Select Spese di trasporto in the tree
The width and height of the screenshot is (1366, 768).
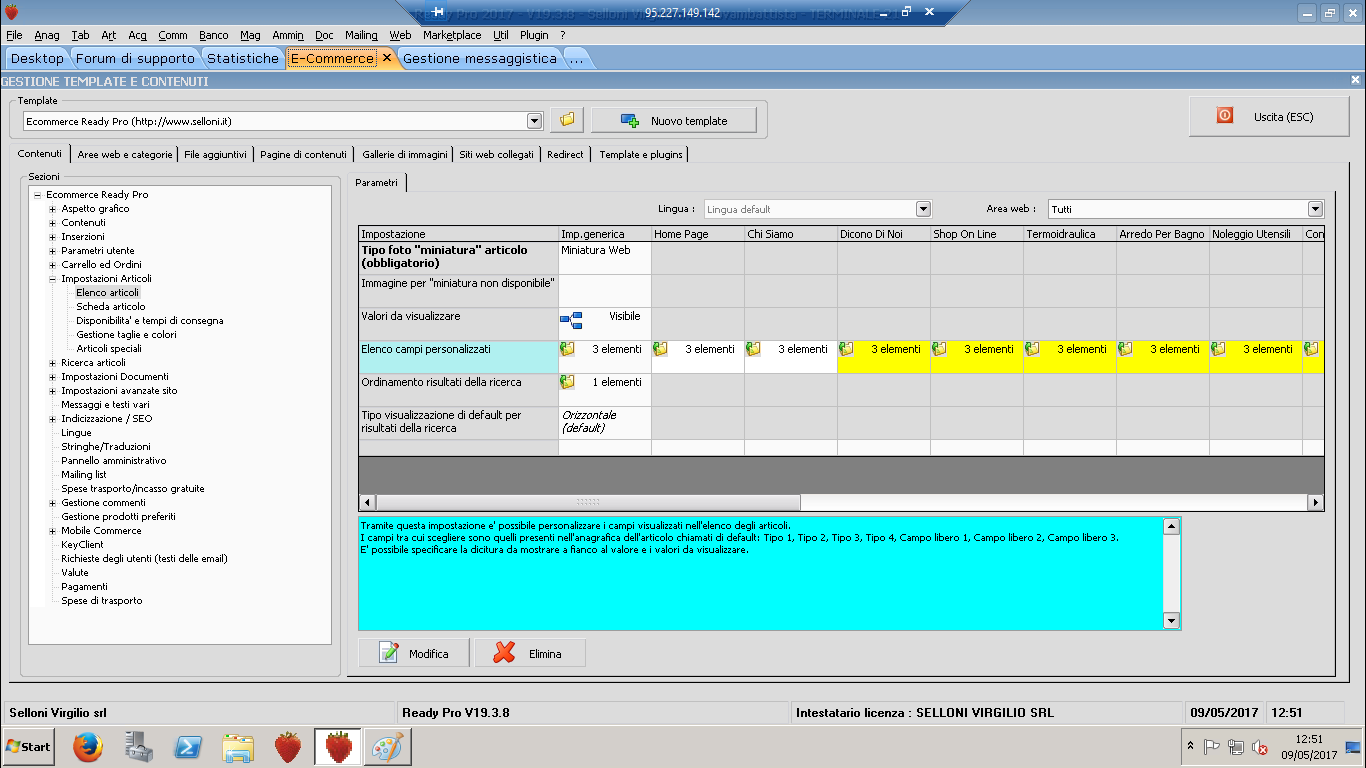point(102,601)
